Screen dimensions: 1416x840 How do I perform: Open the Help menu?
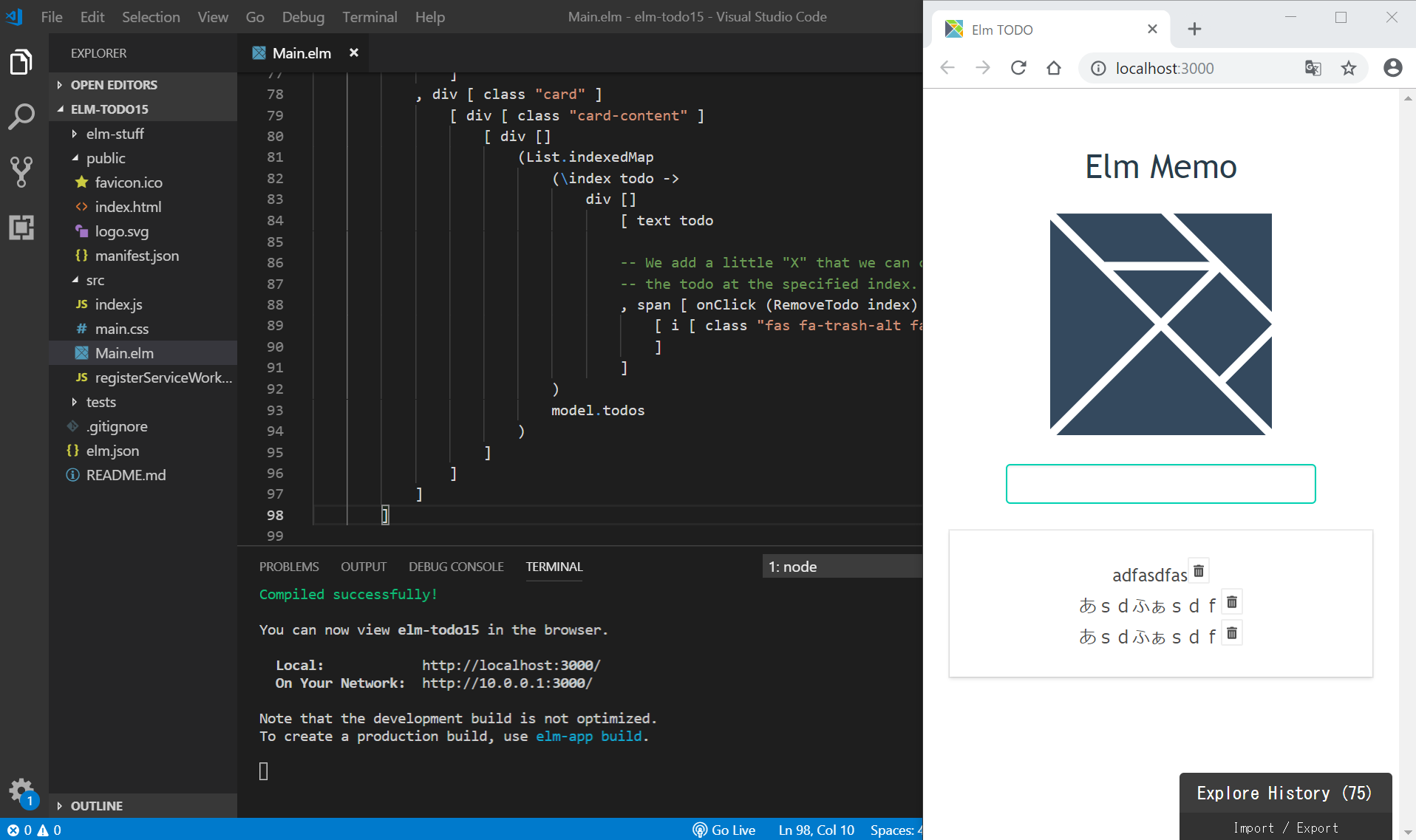pyautogui.click(x=430, y=16)
